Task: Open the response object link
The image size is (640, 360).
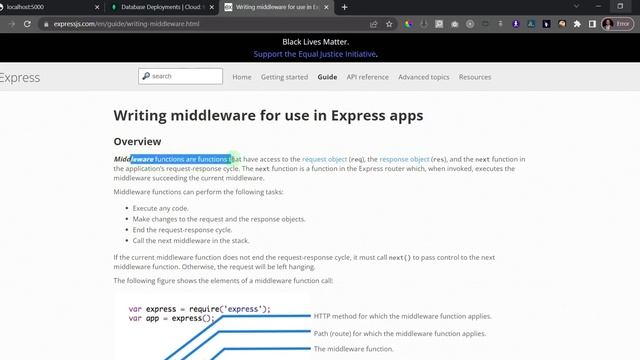Action: click(404, 159)
